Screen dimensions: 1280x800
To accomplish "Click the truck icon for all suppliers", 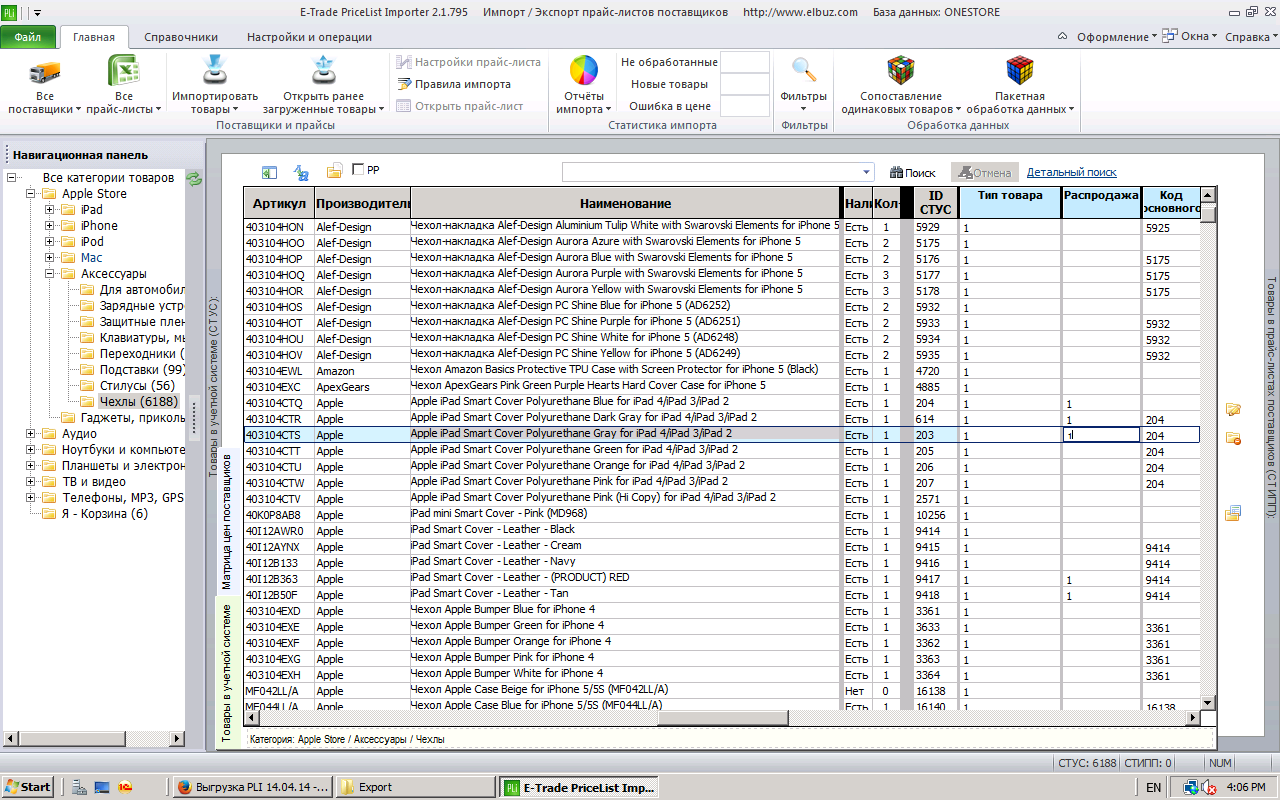I will click(44, 72).
